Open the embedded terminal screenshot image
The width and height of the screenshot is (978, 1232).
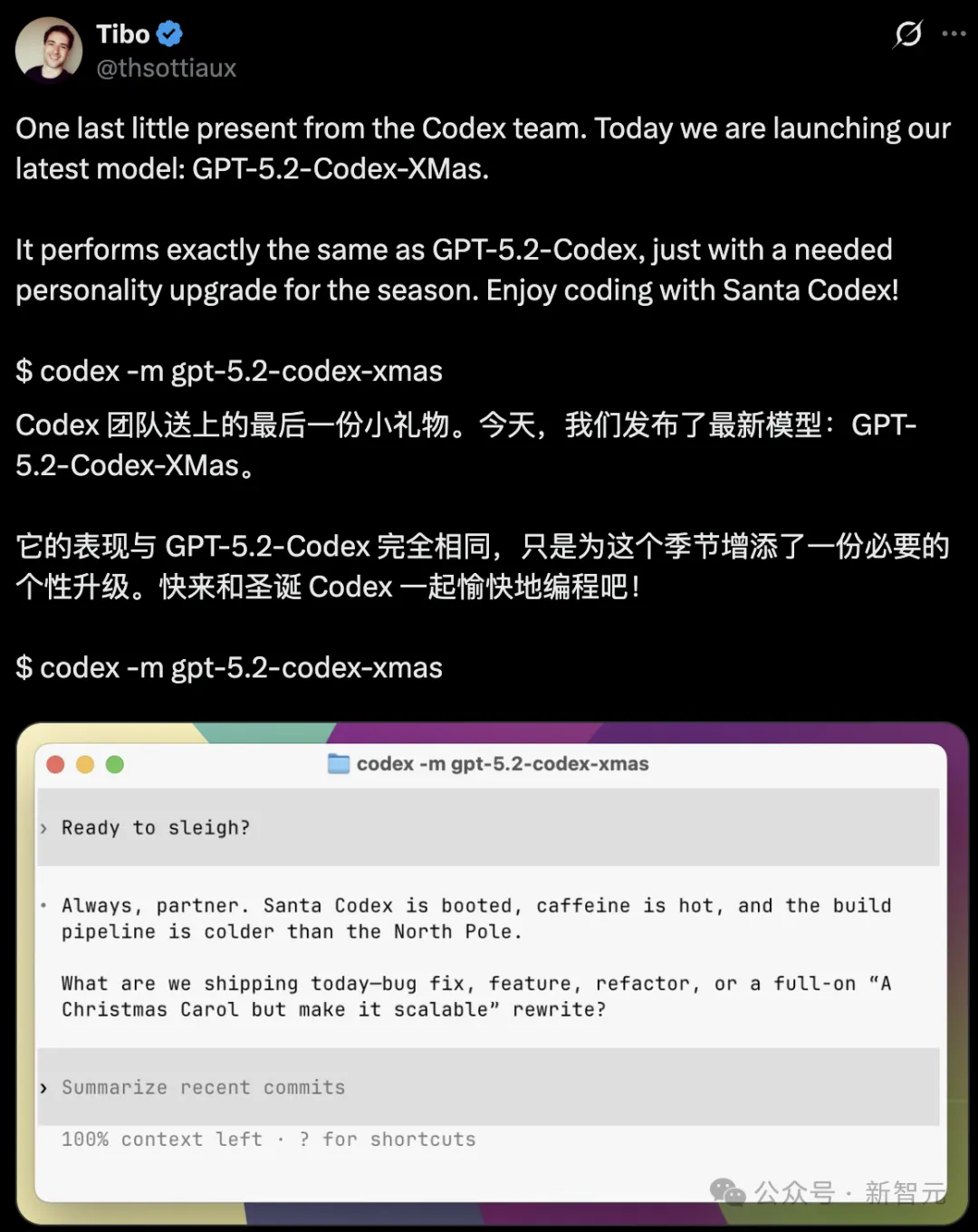(x=493, y=973)
